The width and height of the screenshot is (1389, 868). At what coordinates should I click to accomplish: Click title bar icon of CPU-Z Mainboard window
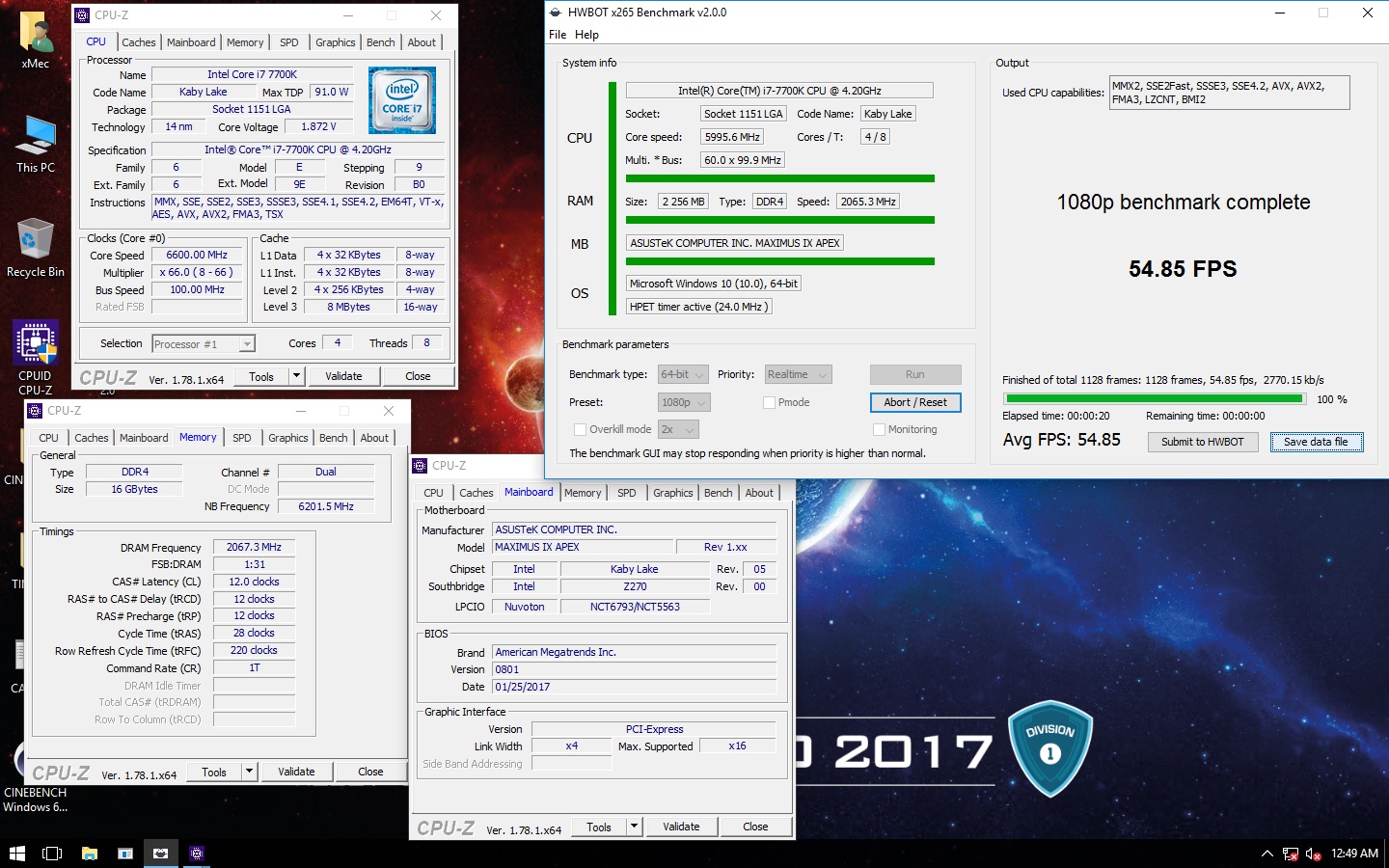(421, 466)
